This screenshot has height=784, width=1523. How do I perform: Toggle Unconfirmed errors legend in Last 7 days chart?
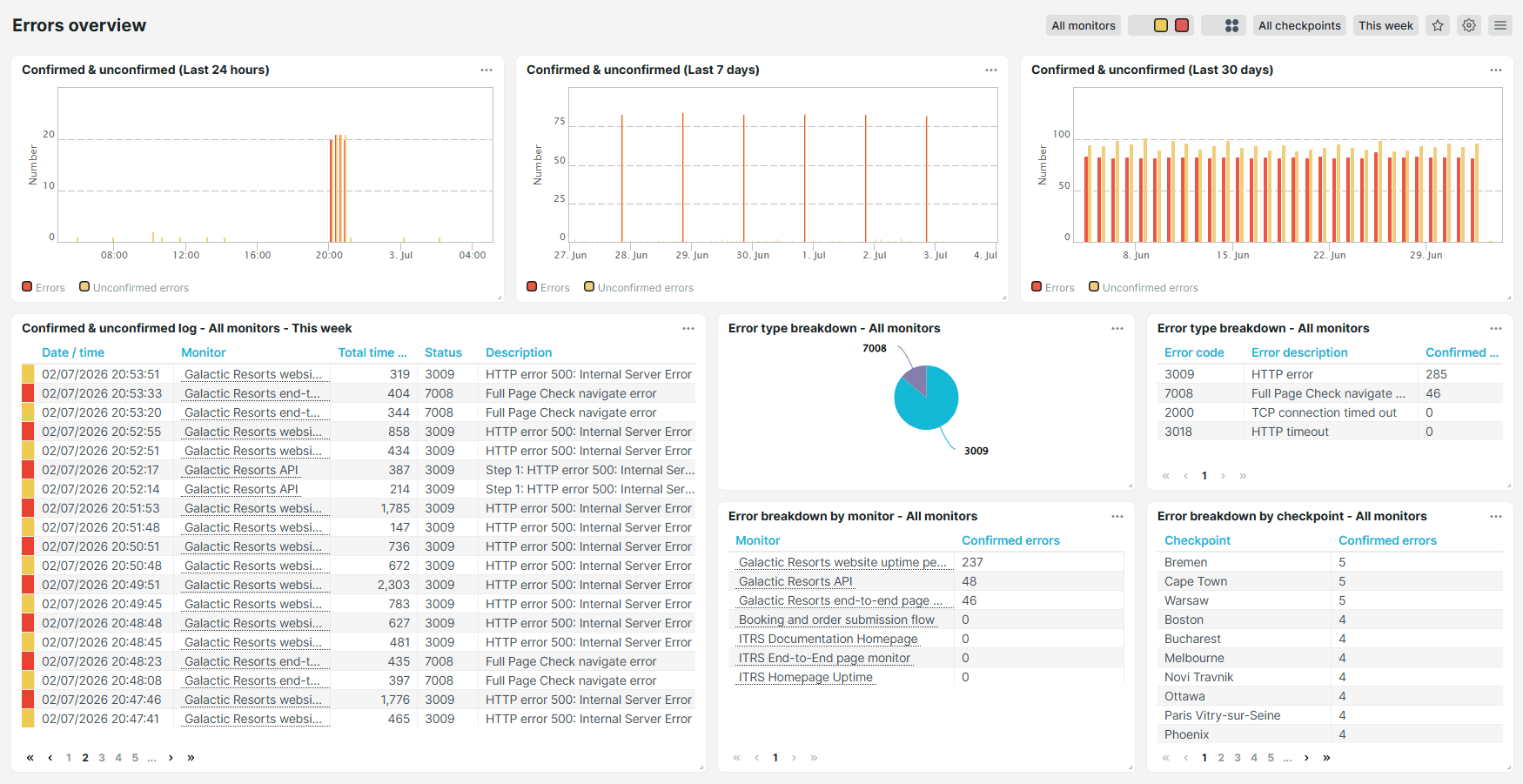click(x=639, y=287)
